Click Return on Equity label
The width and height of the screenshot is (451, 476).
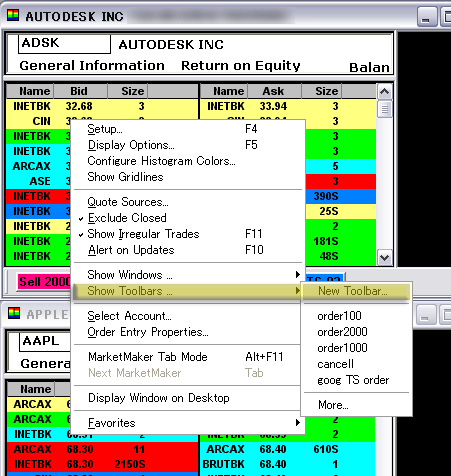[241, 66]
